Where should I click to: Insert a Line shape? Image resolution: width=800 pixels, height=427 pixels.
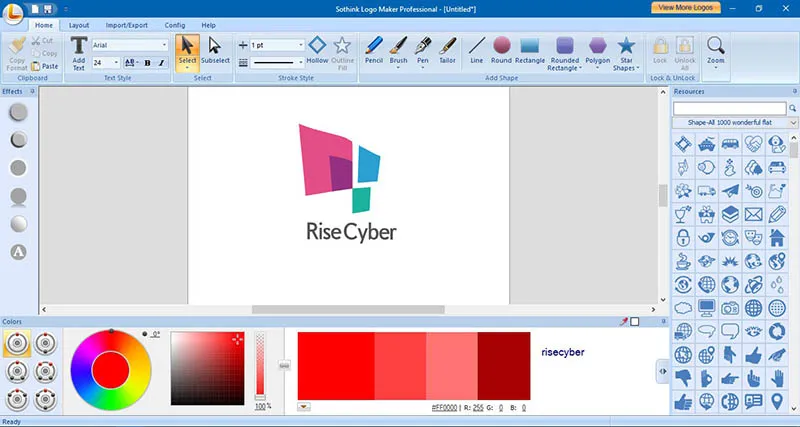click(x=476, y=51)
